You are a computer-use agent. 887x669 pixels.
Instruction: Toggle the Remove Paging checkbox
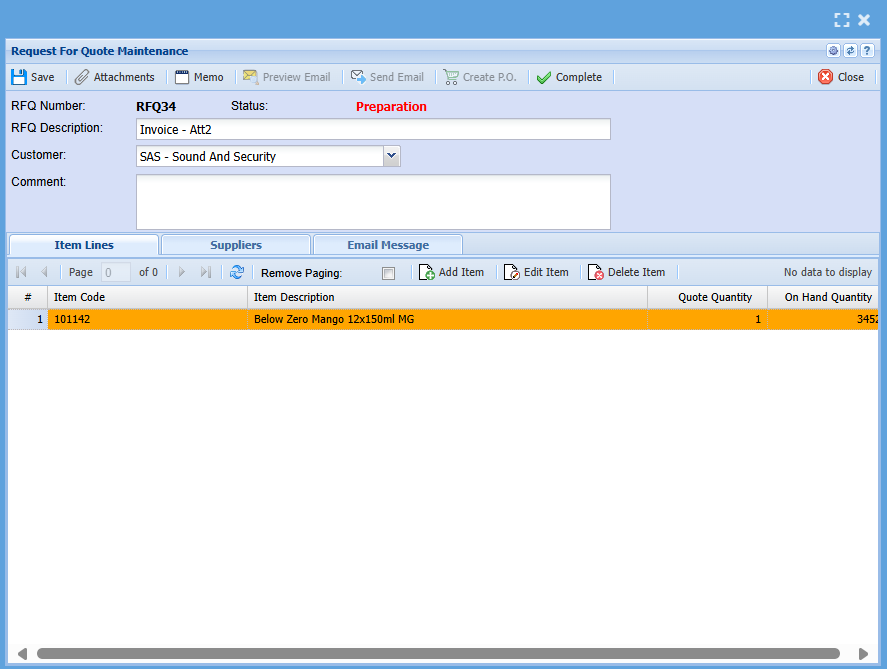388,273
